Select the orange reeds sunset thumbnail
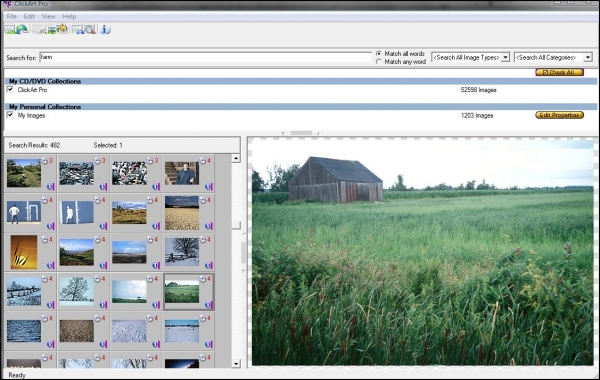Image resolution: width=600 pixels, height=380 pixels. click(24, 252)
